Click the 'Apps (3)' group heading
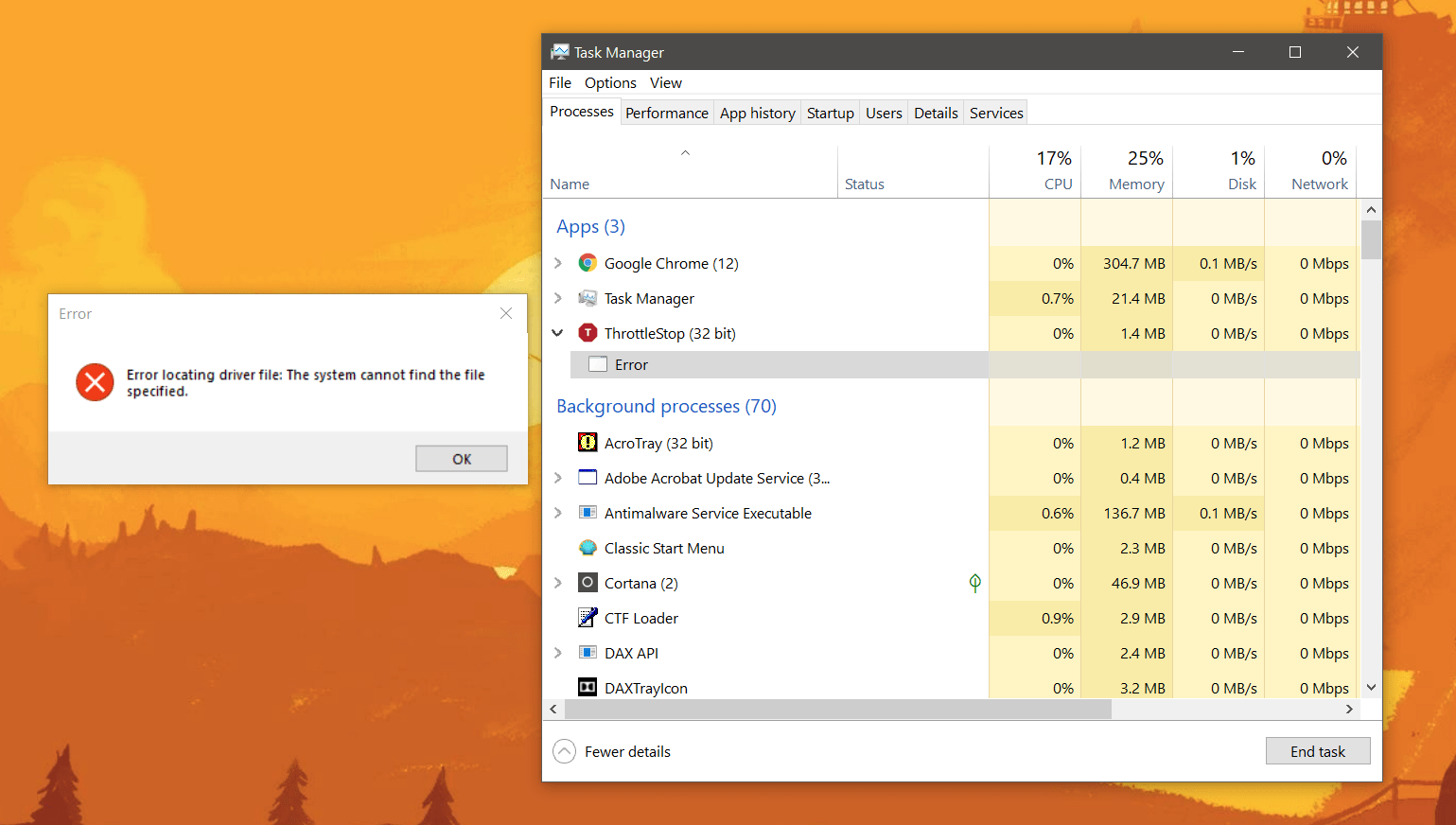Viewport: 1456px width, 825px height. (x=590, y=226)
